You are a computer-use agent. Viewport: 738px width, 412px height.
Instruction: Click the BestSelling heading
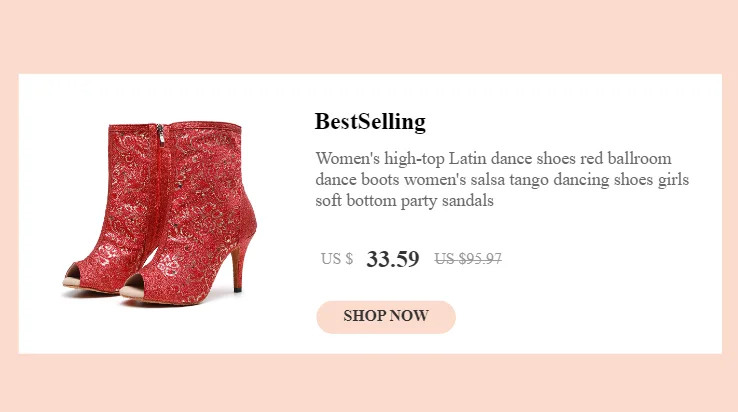click(370, 122)
